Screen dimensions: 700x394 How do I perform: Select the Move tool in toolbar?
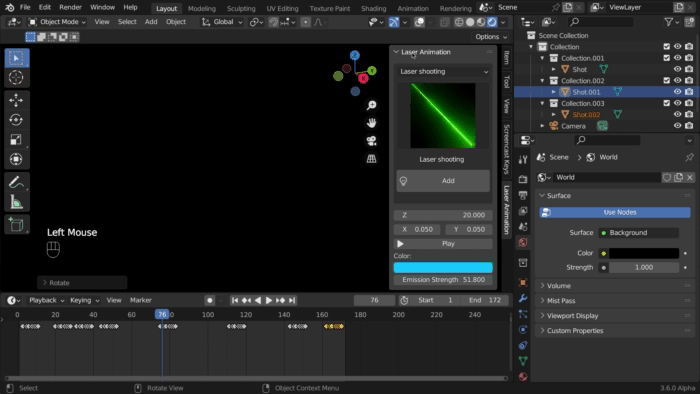16,100
